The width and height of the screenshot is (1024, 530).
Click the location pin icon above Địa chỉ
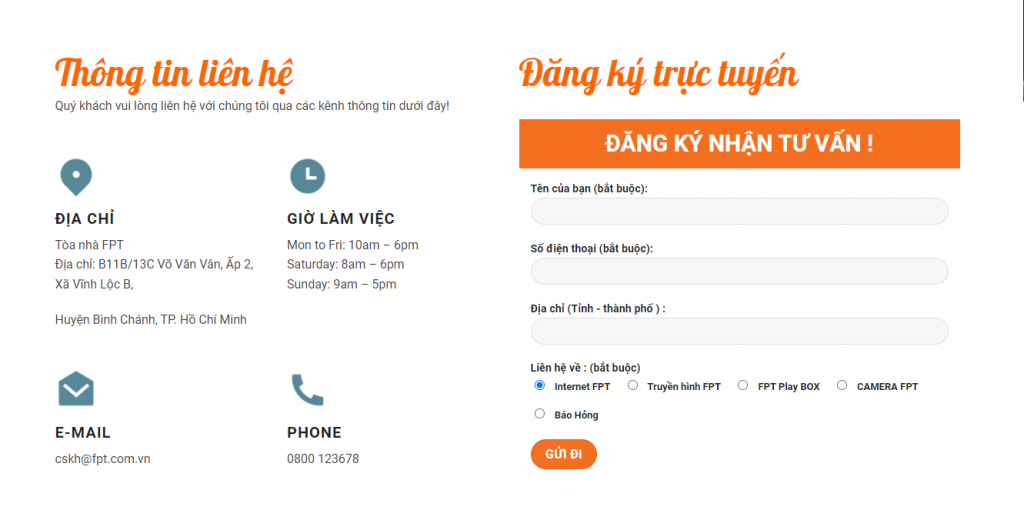[x=76, y=177]
